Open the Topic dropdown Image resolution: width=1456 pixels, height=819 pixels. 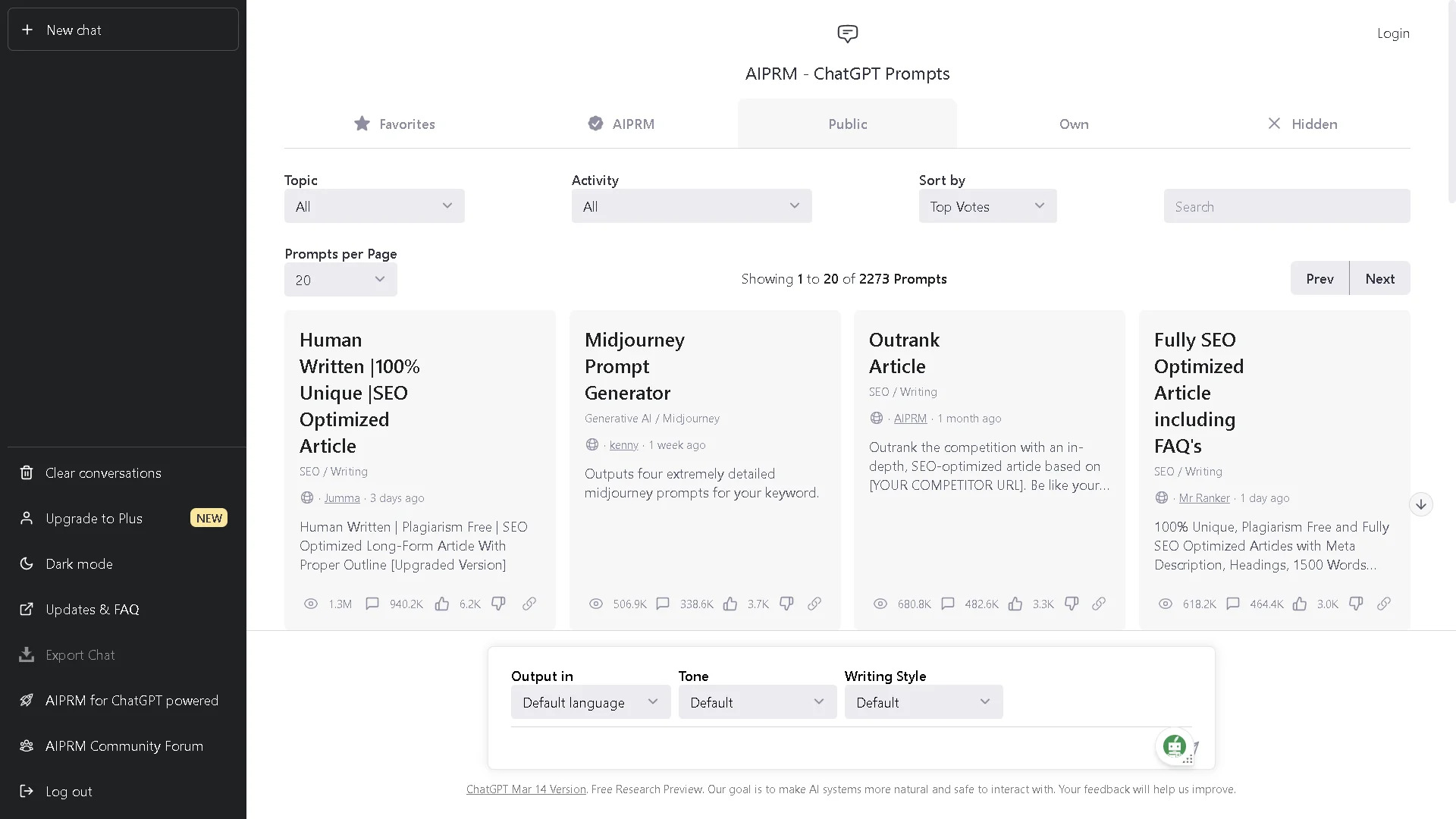pos(374,206)
